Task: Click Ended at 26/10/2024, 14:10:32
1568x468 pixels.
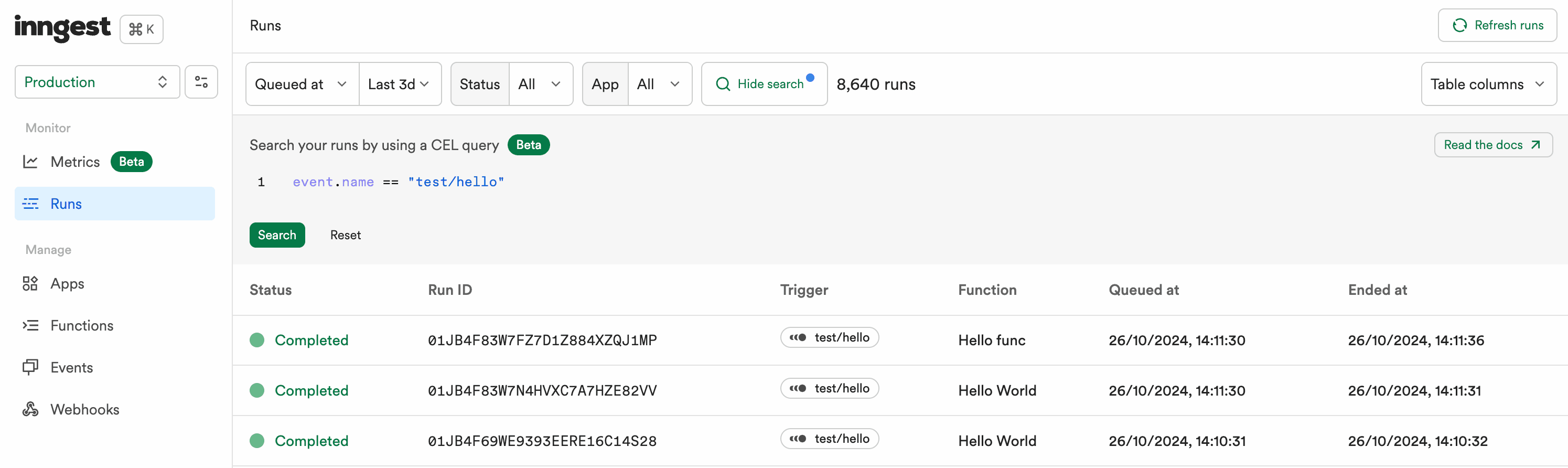Action: [1417, 441]
